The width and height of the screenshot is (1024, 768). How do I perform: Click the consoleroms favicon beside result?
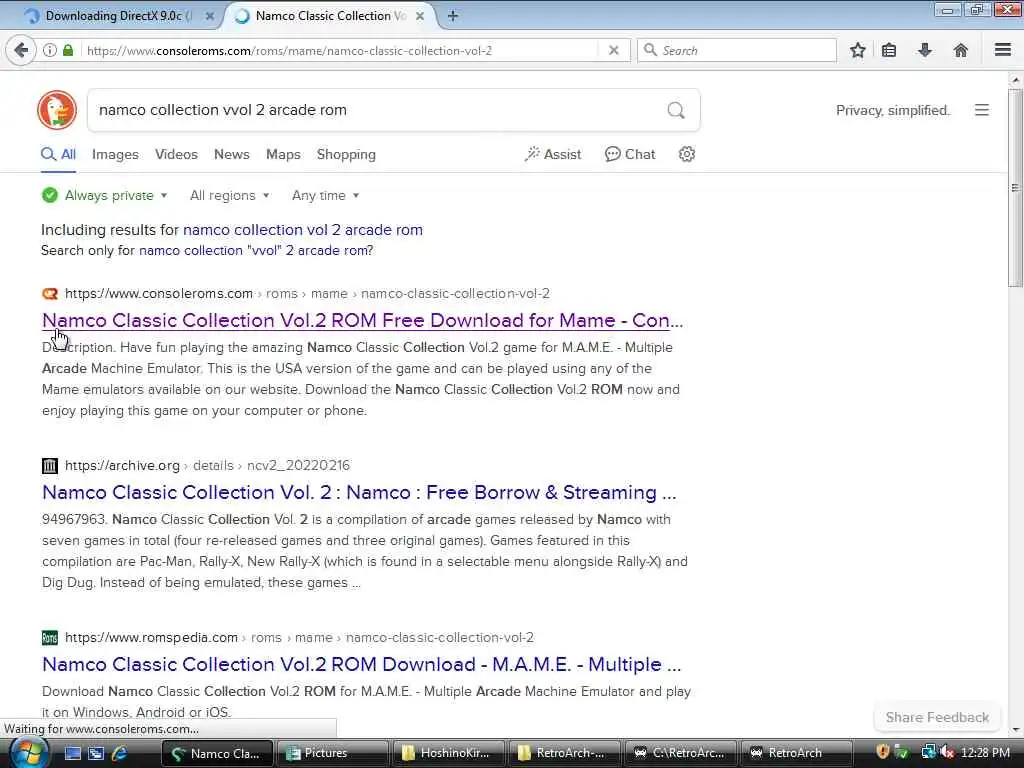coord(50,294)
